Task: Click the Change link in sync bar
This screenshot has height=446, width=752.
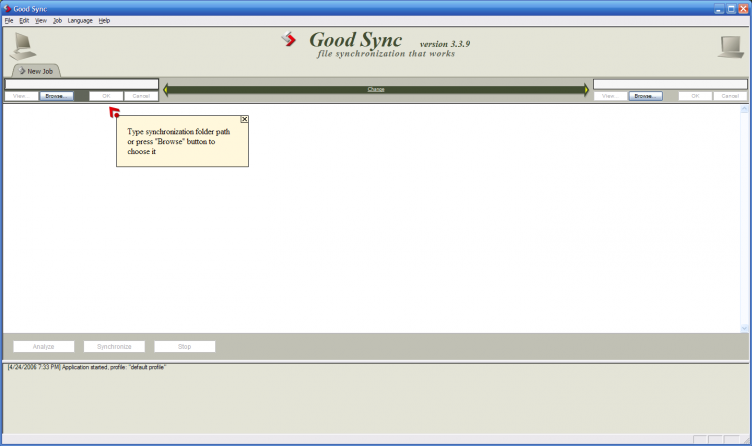Action: [x=376, y=90]
